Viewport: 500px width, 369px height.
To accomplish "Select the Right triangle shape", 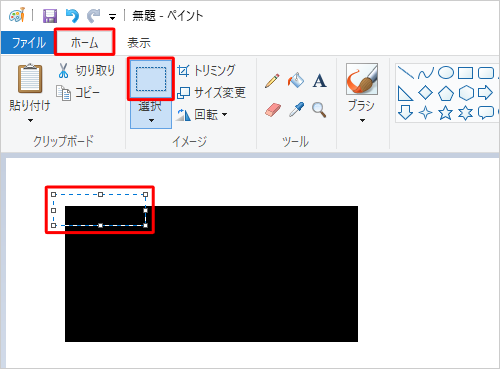I will point(405,93).
